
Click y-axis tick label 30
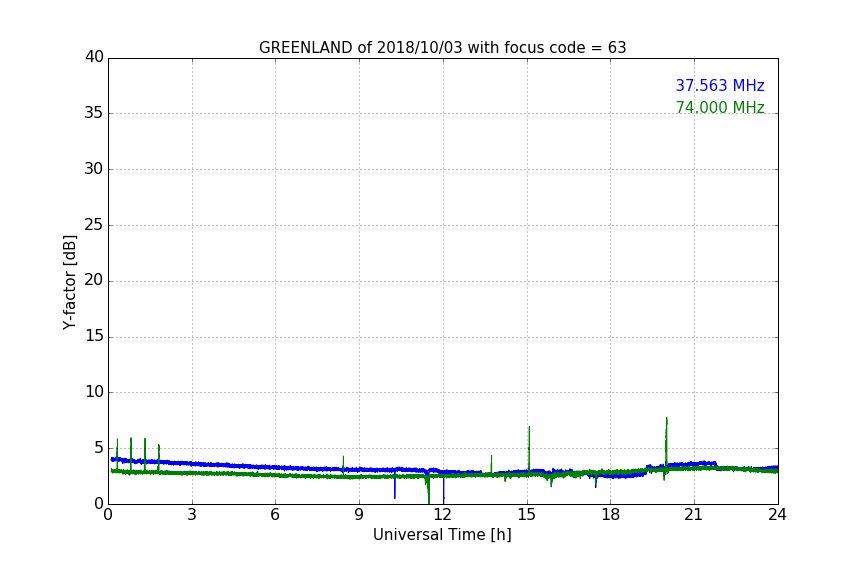click(x=94, y=169)
